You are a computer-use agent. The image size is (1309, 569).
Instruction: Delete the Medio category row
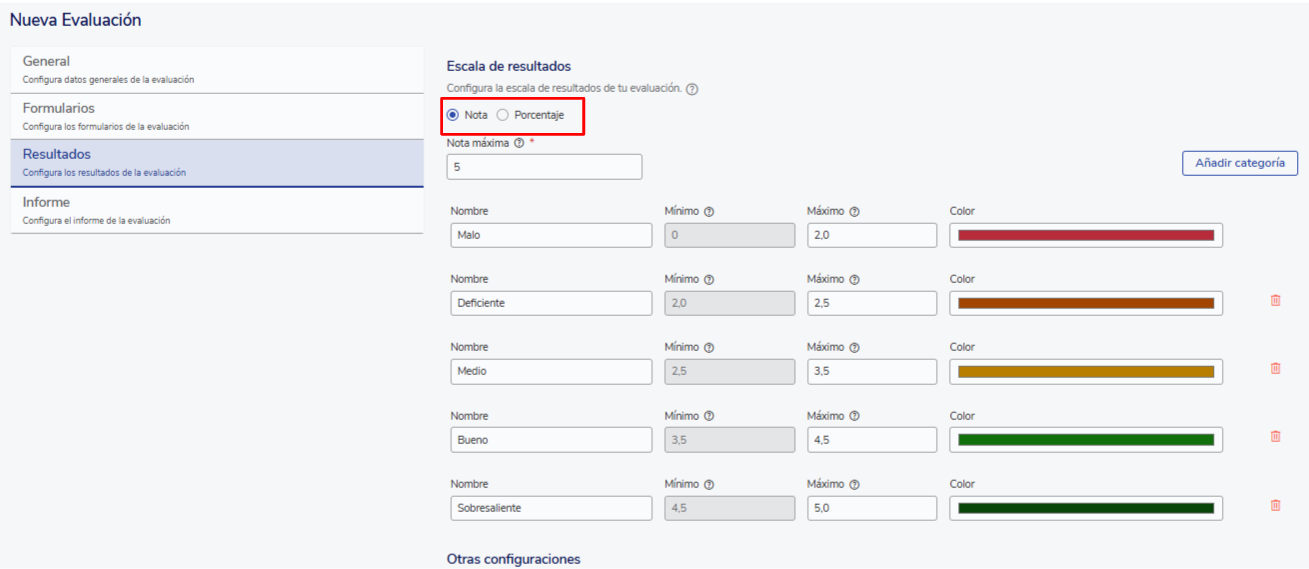tap(1275, 369)
